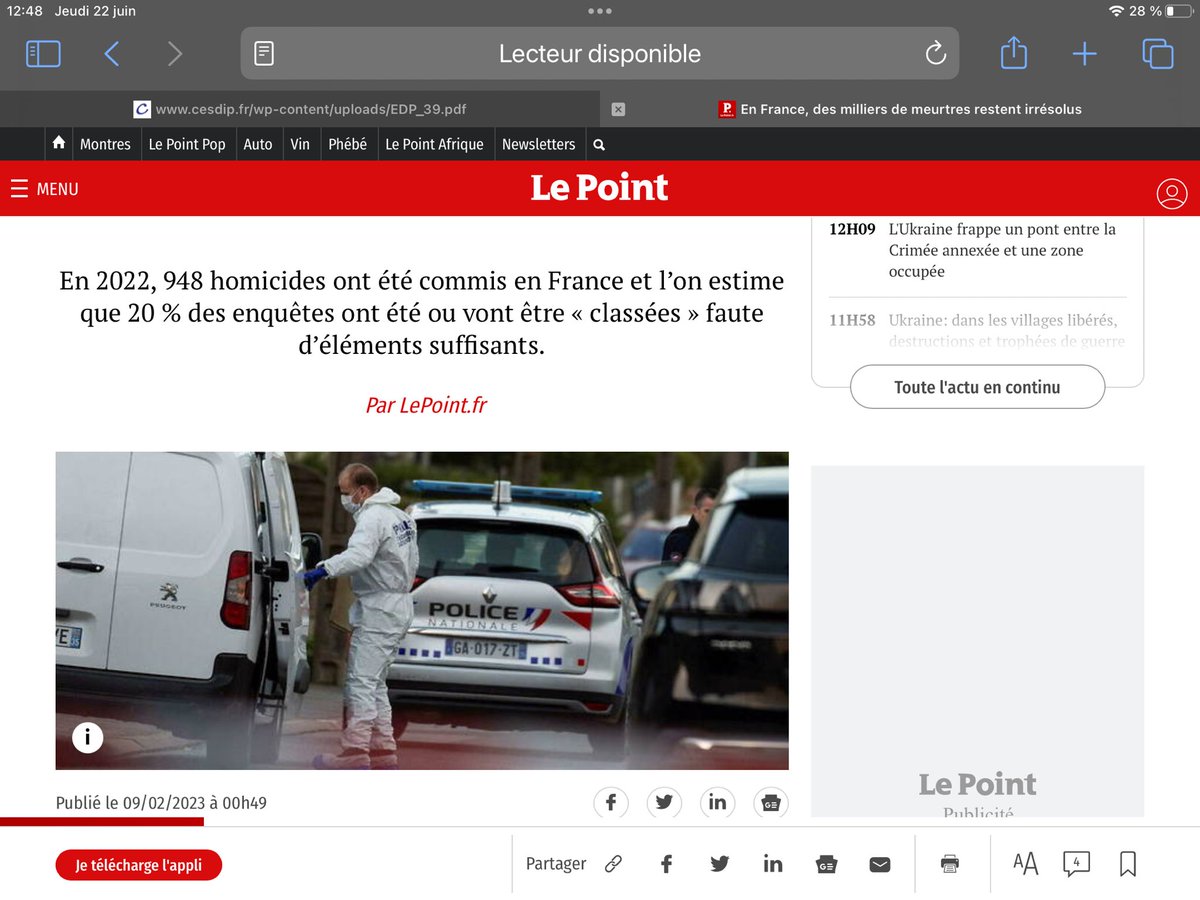1200x900 pixels.
Task: Open a new tab with plus icon
Action: tap(1084, 54)
